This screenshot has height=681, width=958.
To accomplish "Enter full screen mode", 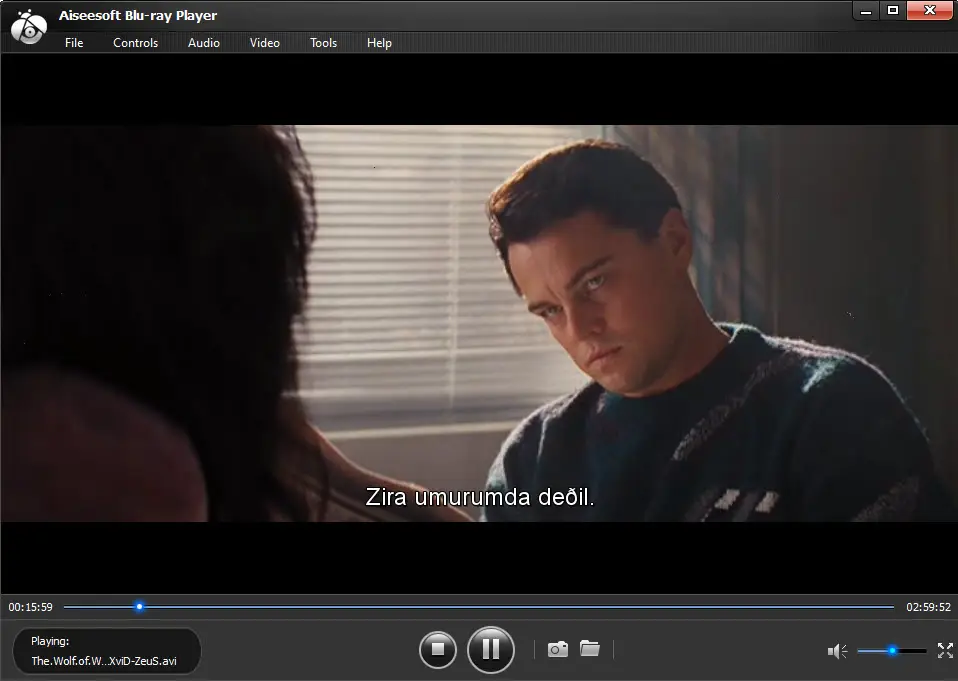I will click(x=945, y=650).
